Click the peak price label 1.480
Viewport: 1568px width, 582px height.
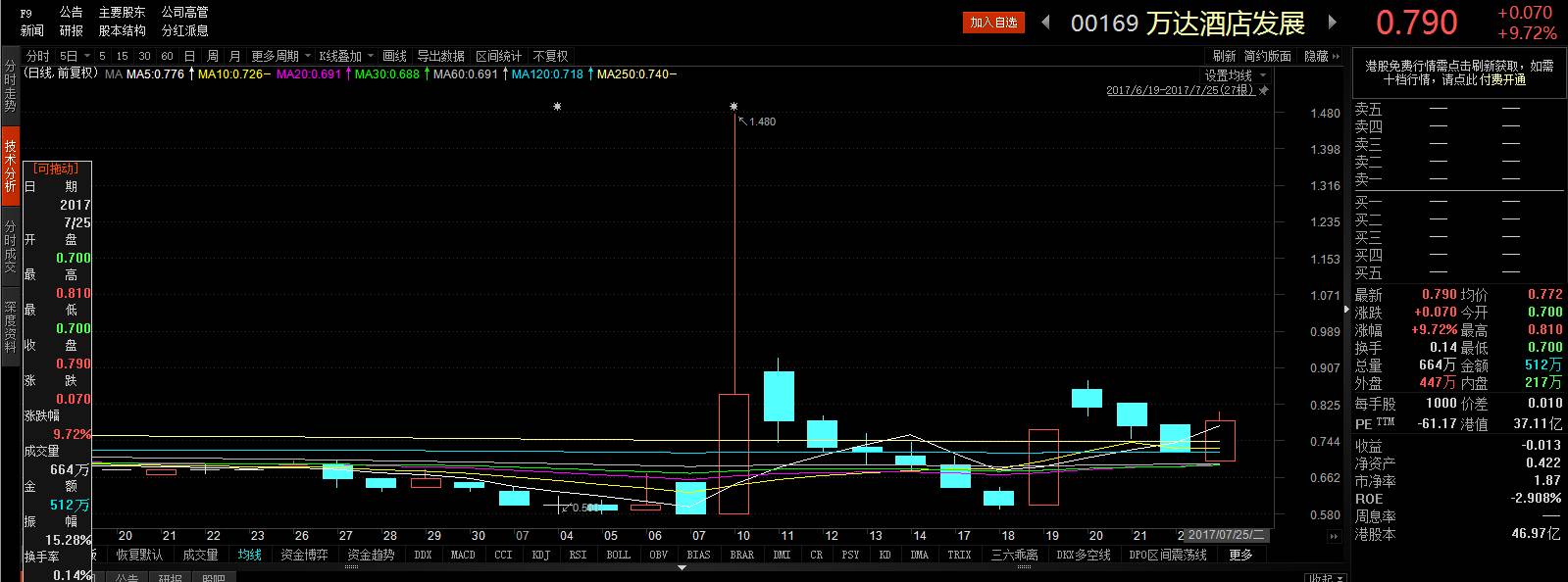point(762,121)
